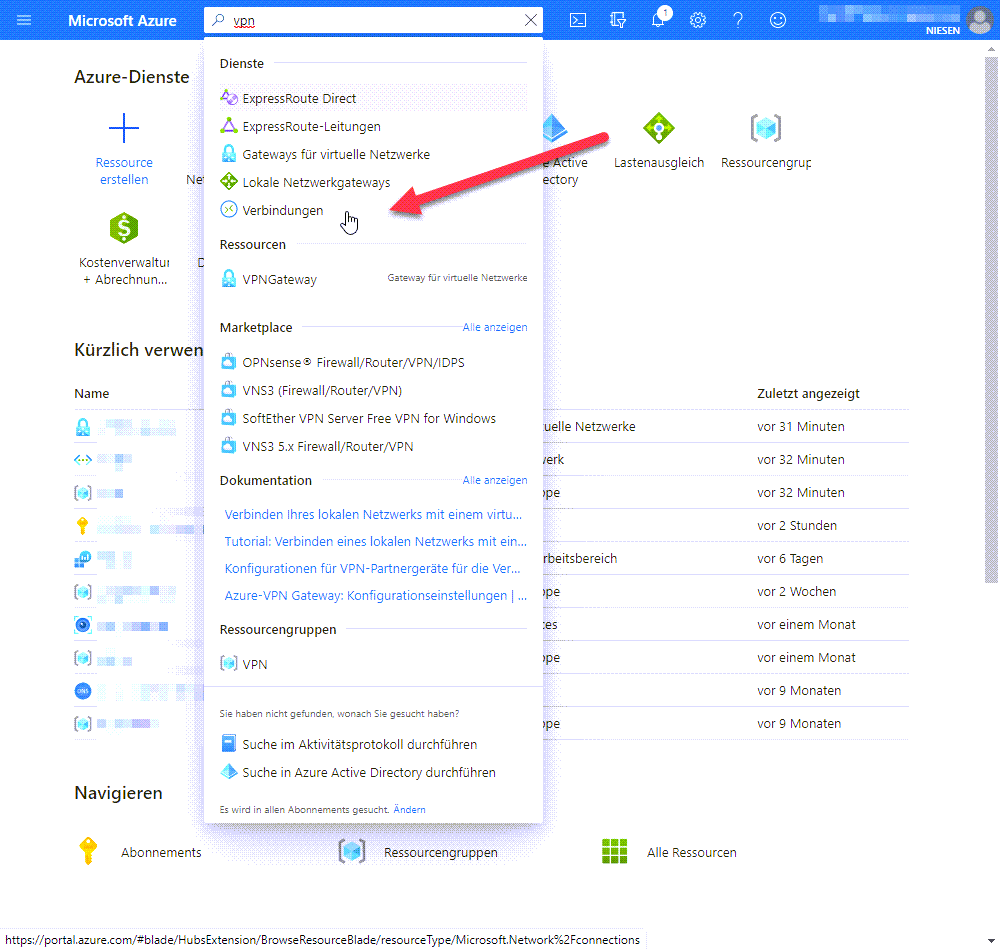
Task: Select SoftEther VPN Server Free offering
Action: coord(373,418)
